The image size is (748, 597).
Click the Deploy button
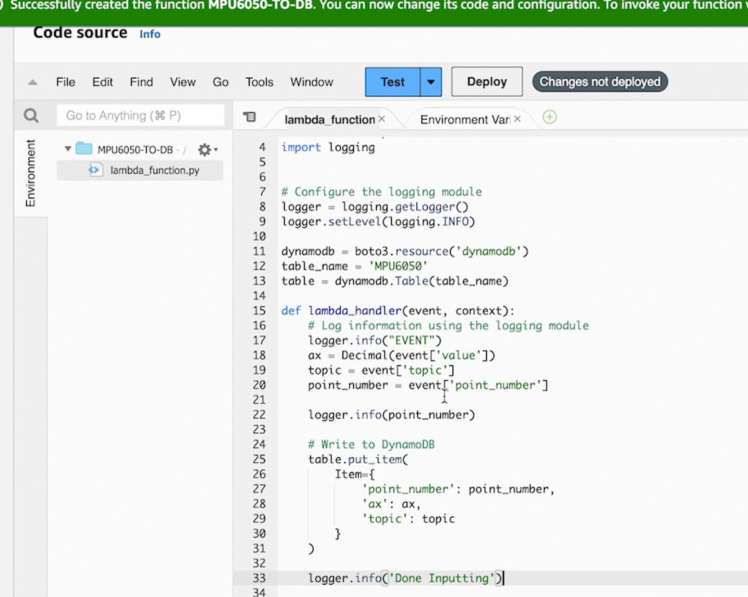coord(487,82)
